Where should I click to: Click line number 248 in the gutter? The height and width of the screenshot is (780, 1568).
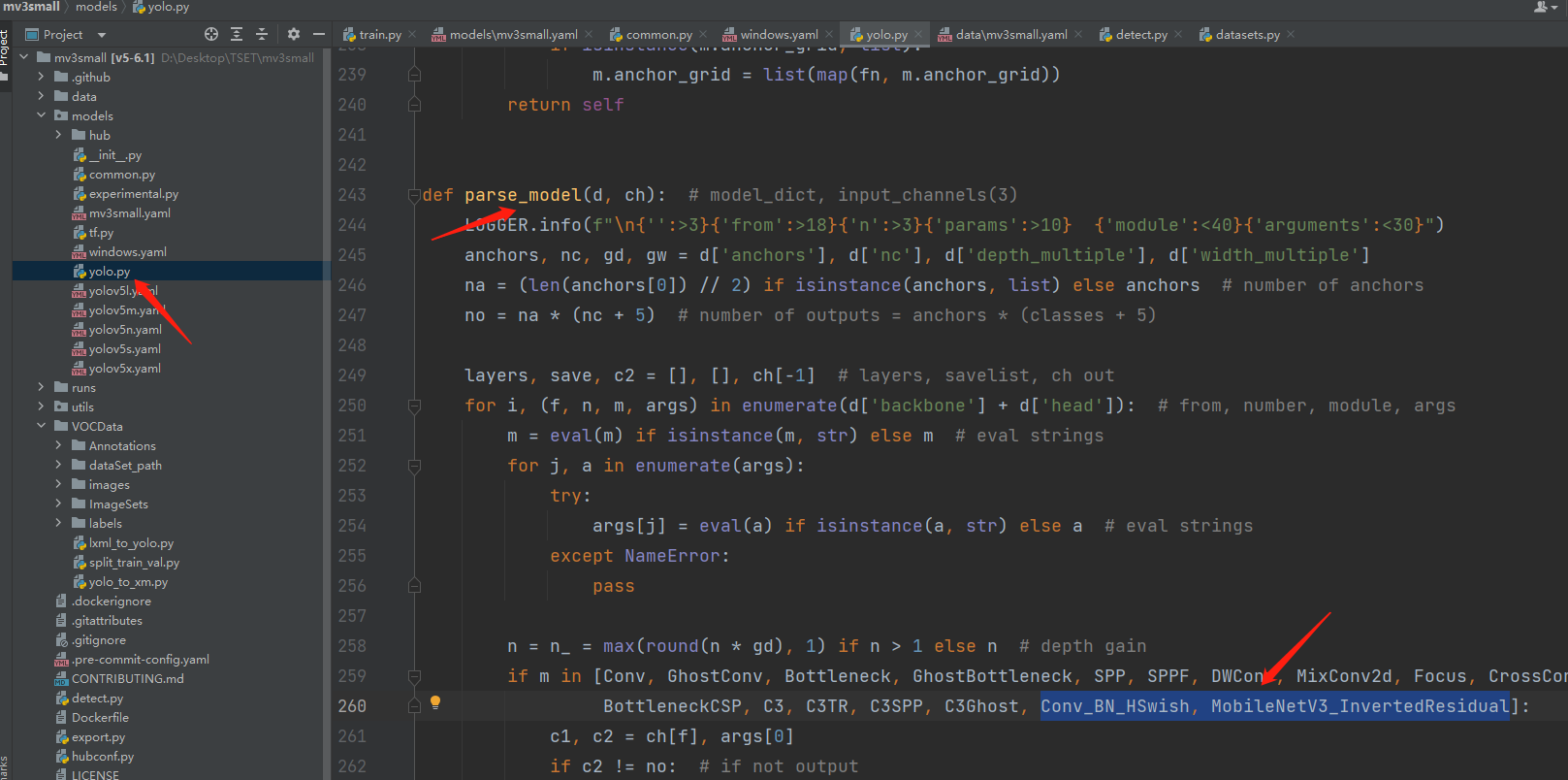point(352,345)
